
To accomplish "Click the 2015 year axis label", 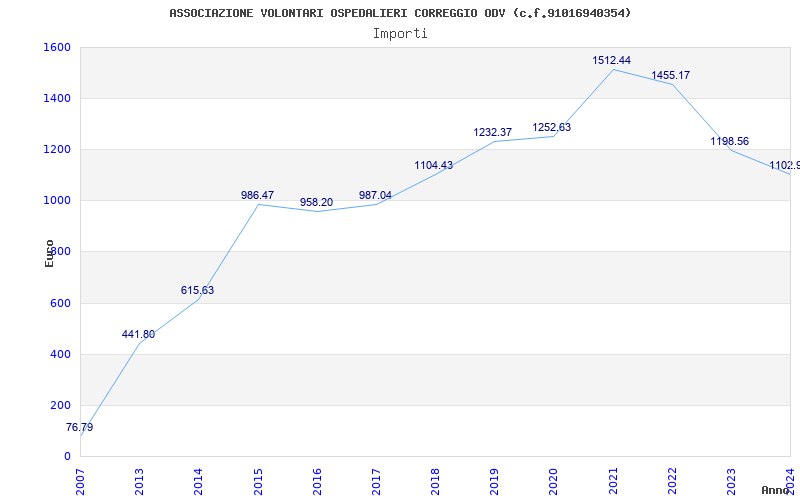I will pyautogui.click(x=258, y=482).
